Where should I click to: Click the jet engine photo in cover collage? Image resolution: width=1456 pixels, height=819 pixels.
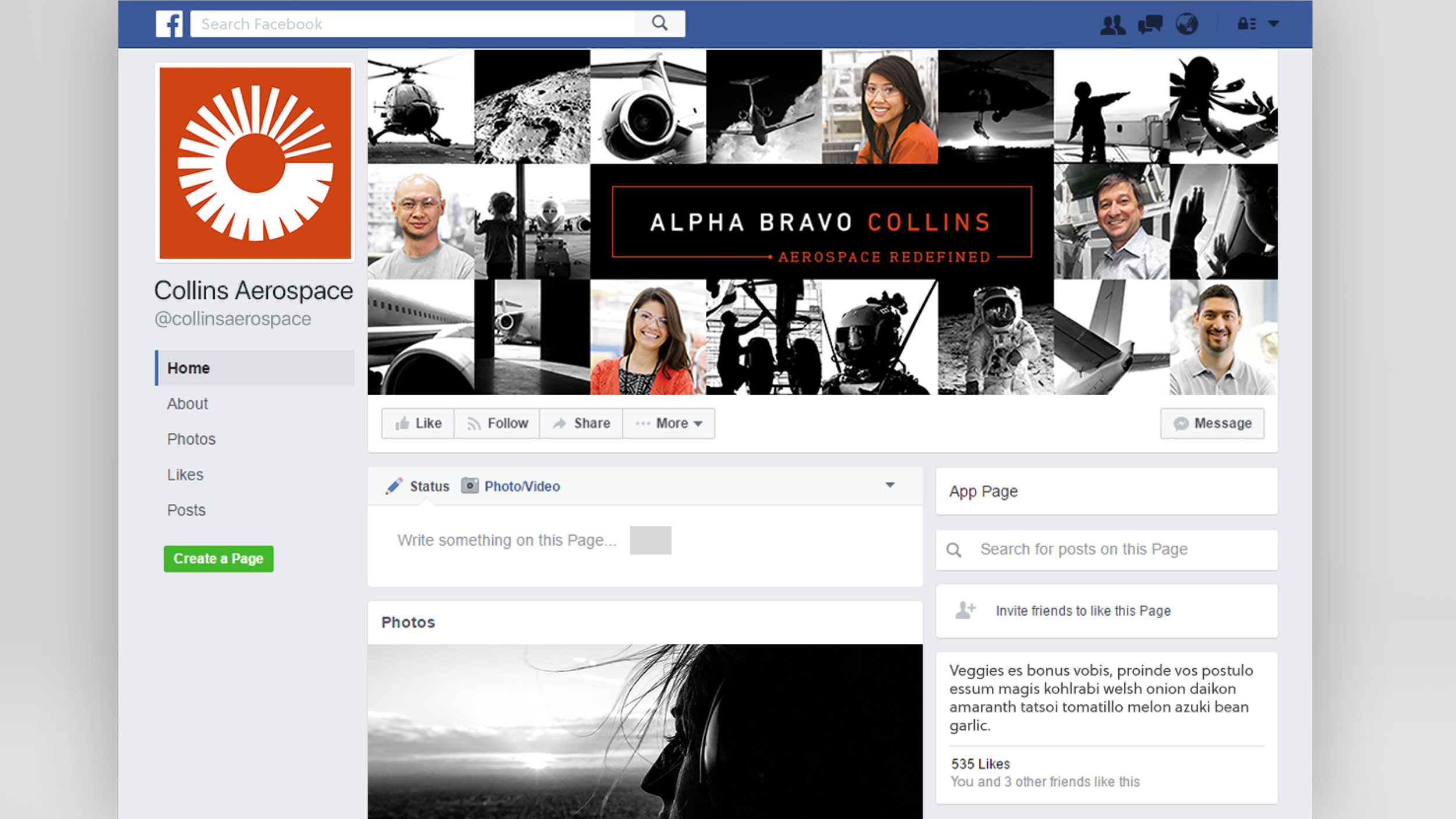[648, 106]
